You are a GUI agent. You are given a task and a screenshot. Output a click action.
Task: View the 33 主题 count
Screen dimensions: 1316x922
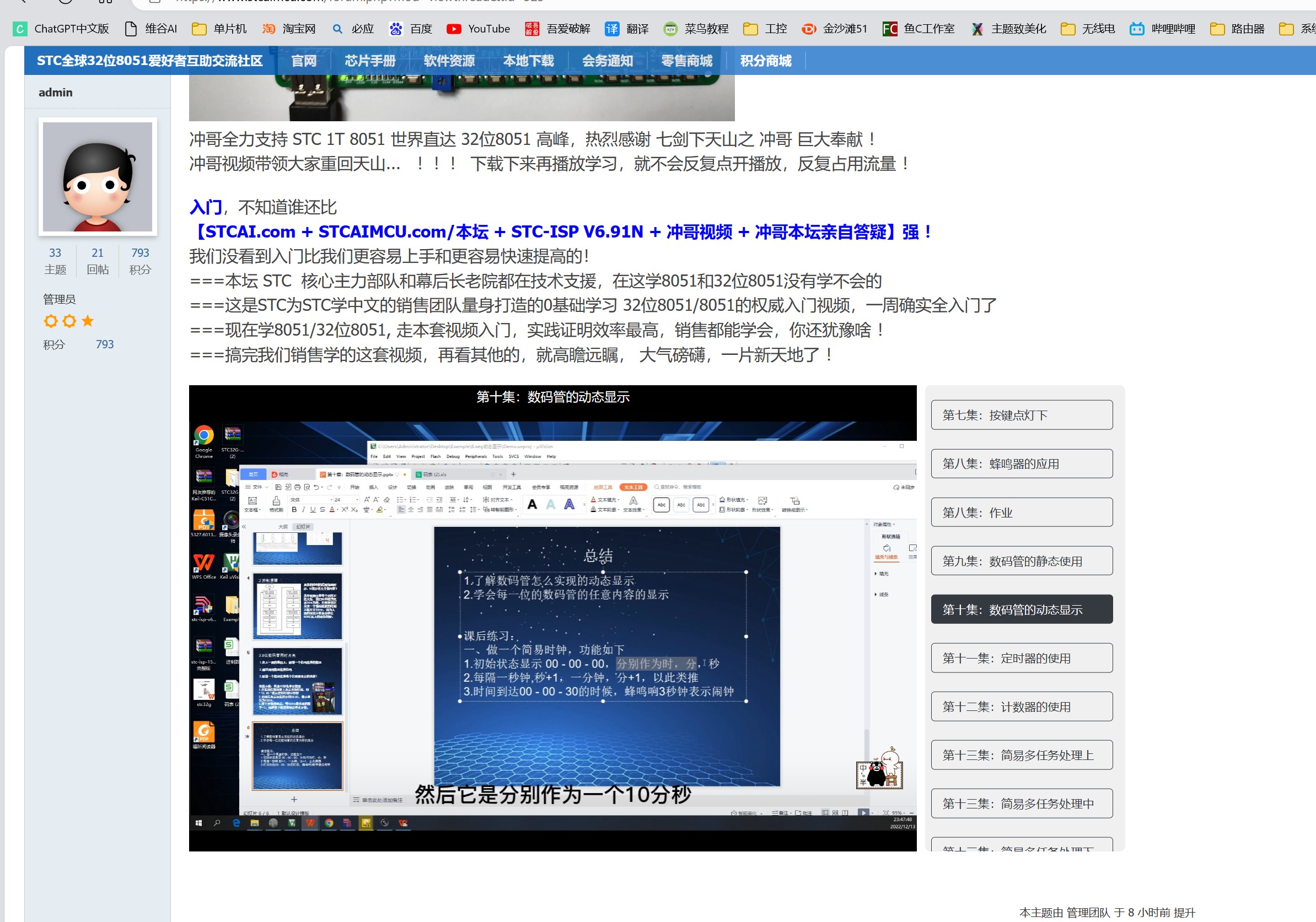55,261
